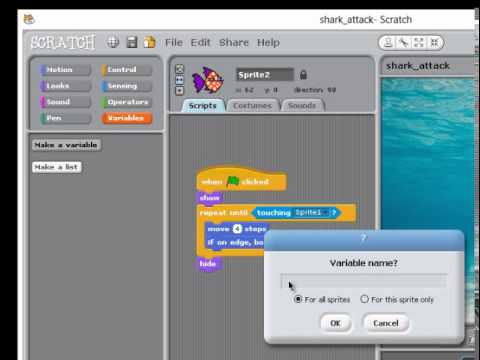The width and height of the screenshot is (480, 360).
Task: Open the Help menu
Action: [x=268, y=43]
